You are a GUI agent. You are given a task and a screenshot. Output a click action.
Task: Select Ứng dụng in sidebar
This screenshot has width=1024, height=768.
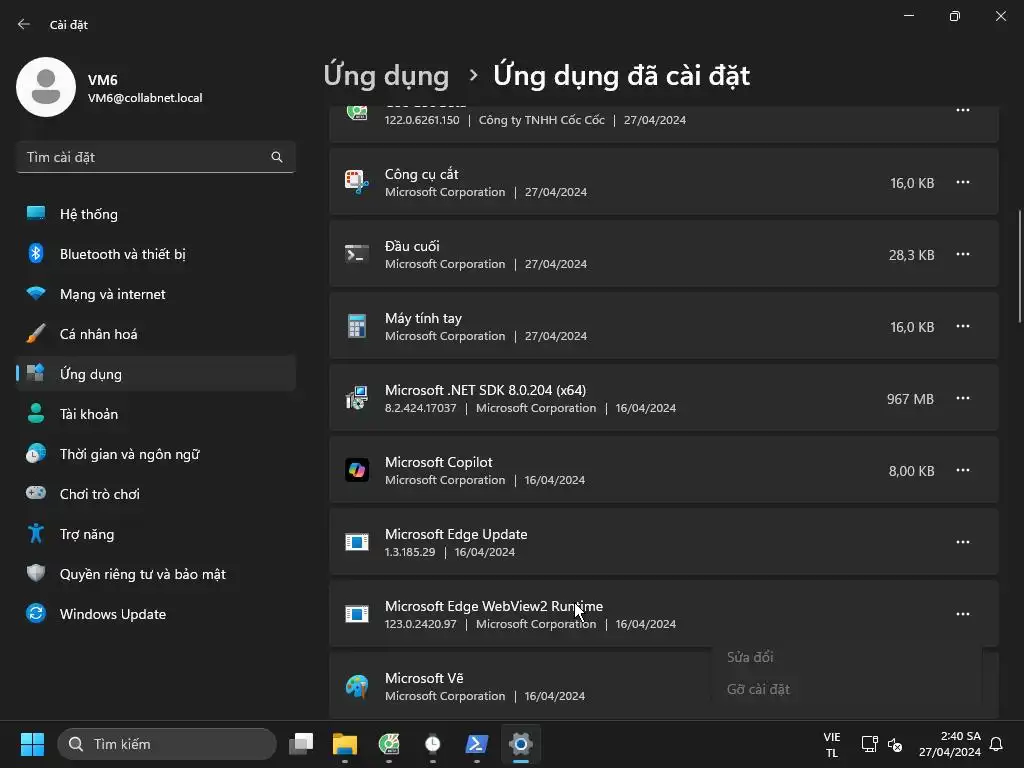pyautogui.click(x=155, y=374)
